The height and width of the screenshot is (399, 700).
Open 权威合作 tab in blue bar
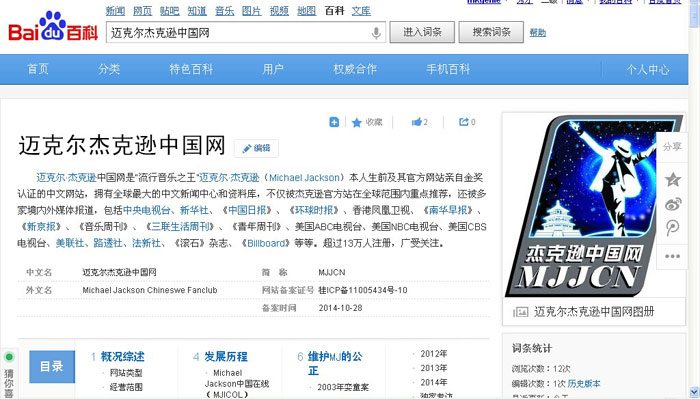point(355,69)
